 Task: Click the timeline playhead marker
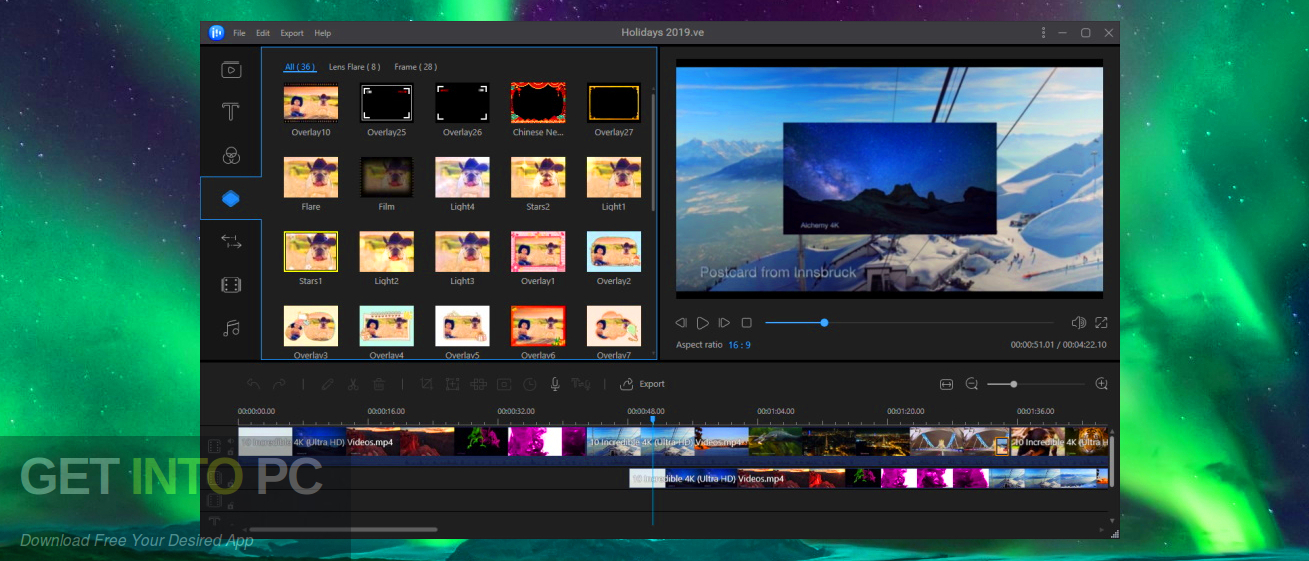click(653, 421)
